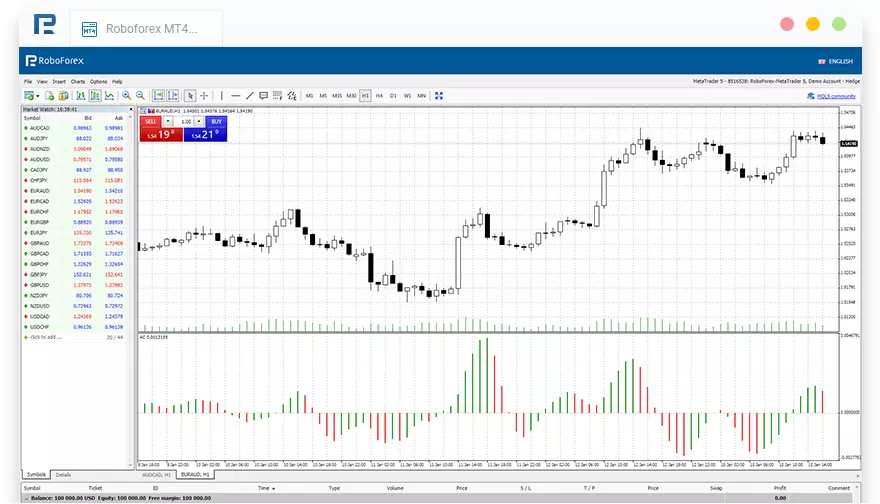Open the MQL5 community link
The height and width of the screenshot is (504, 880).
click(831, 96)
